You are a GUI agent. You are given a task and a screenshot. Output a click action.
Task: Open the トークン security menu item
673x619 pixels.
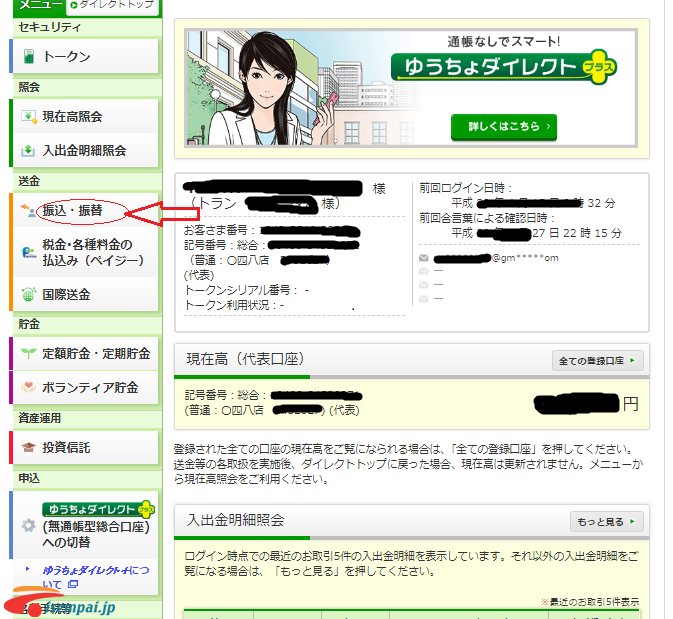coord(85,57)
